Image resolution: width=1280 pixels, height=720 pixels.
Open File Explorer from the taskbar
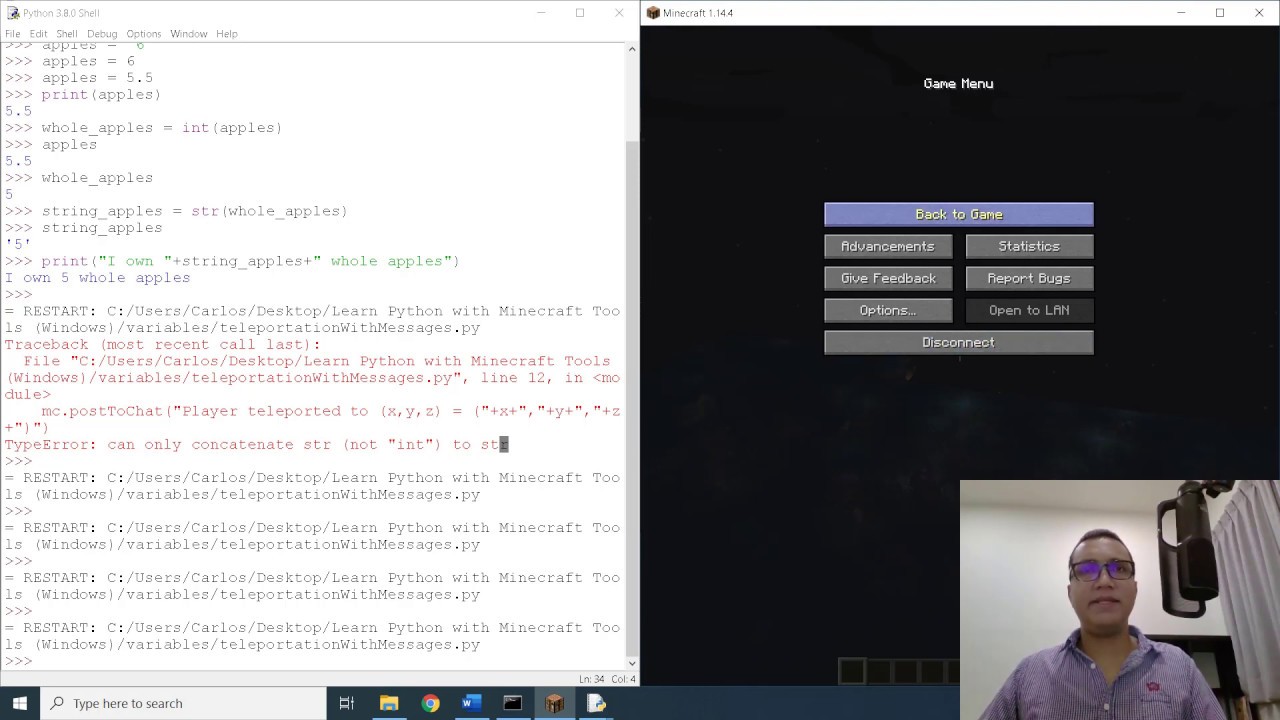click(x=389, y=703)
